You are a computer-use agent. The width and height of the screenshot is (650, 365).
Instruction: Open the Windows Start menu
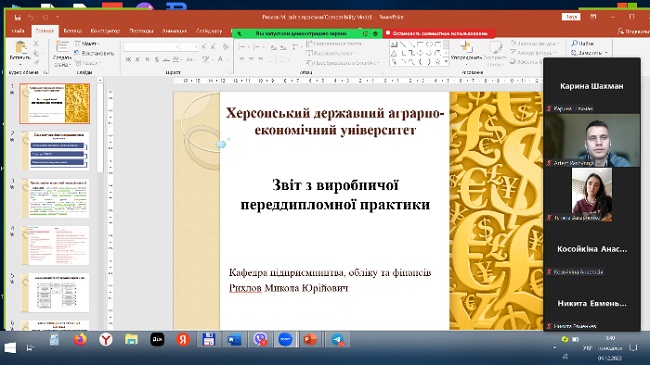pyautogui.click(x=10, y=348)
